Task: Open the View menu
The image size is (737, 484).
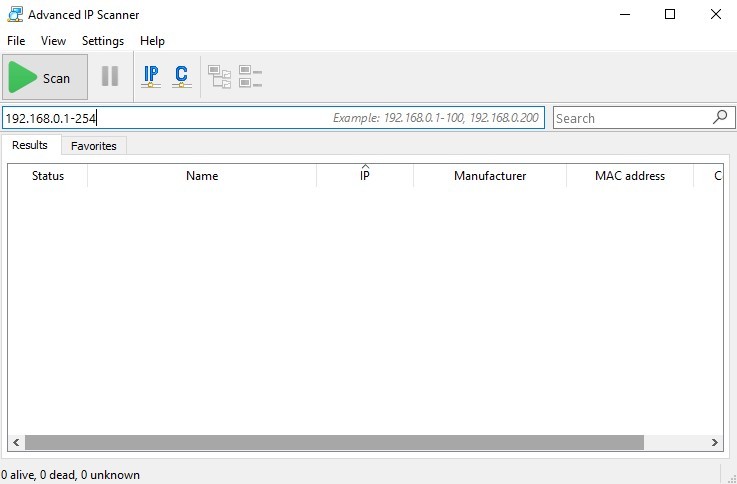Action: pos(53,41)
